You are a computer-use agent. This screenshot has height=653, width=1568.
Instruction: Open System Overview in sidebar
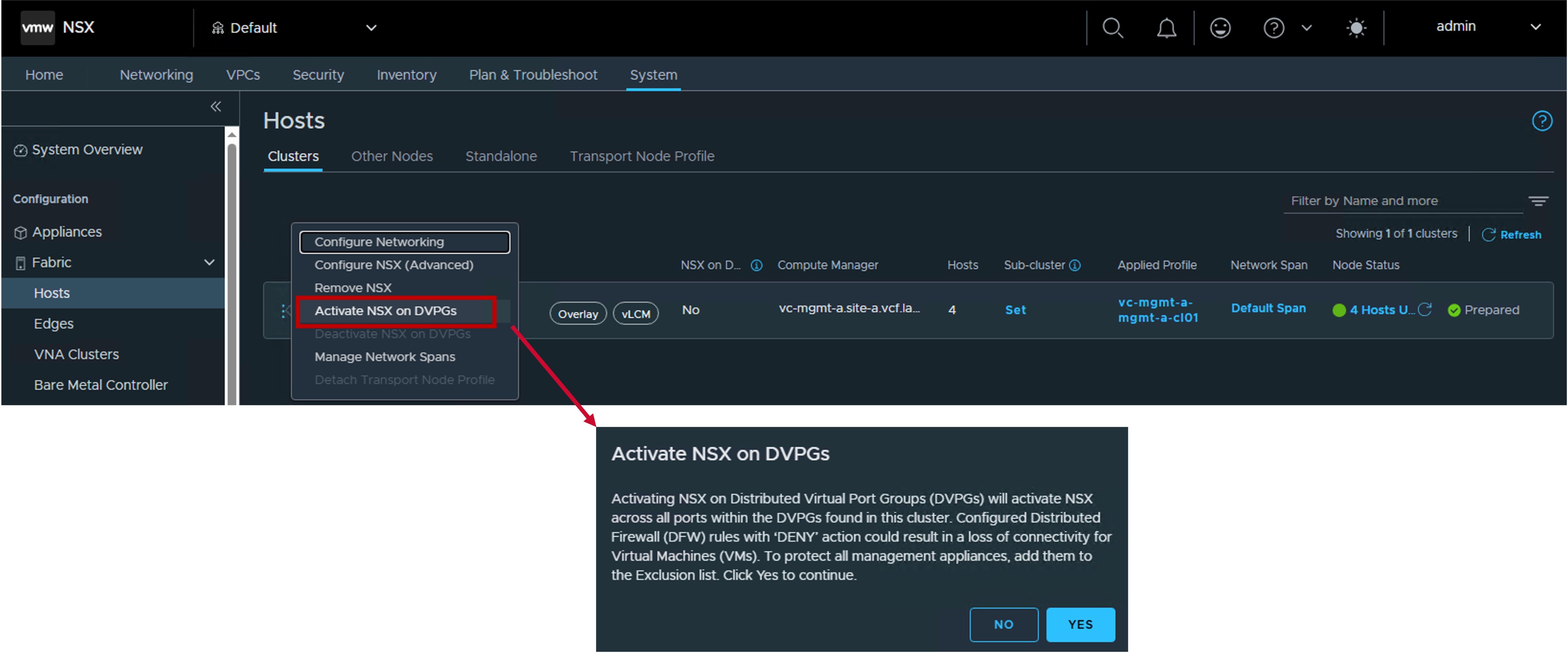pyautogui.click(x=87, y=150)
